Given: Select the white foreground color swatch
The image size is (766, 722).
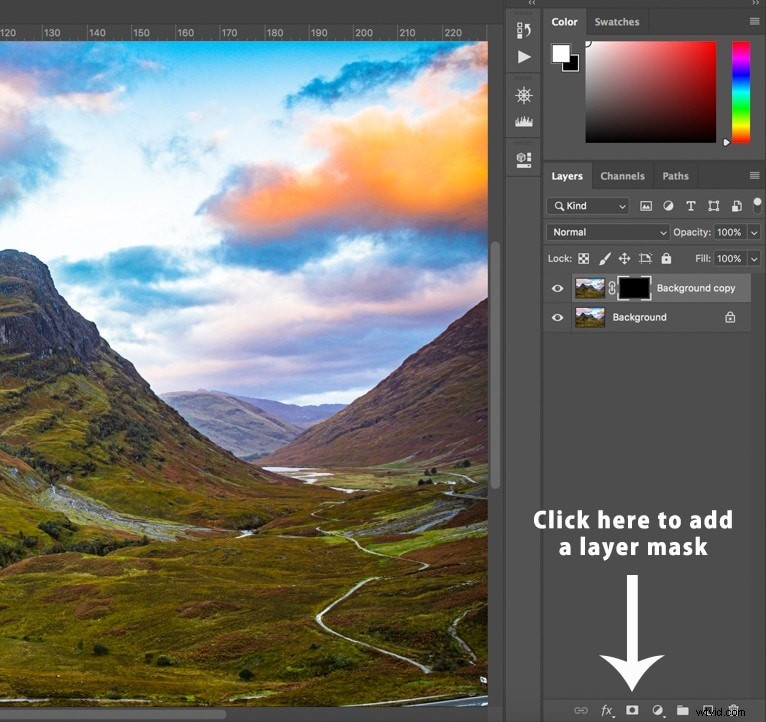Looking at the screenshot, I should pyautogui.click(x=561, y=53).
